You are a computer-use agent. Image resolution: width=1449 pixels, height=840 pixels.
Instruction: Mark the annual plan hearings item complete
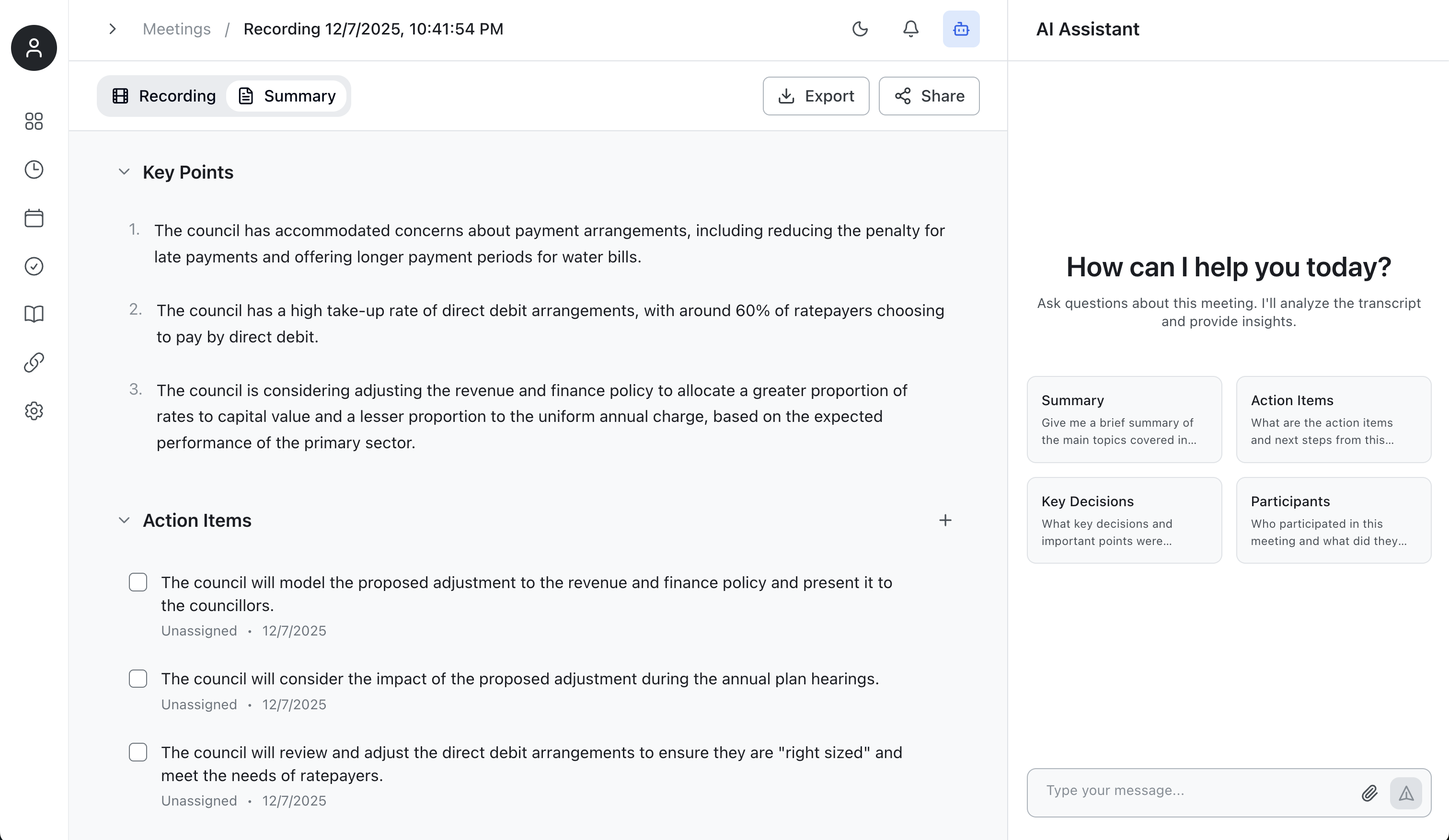point(138,679)
